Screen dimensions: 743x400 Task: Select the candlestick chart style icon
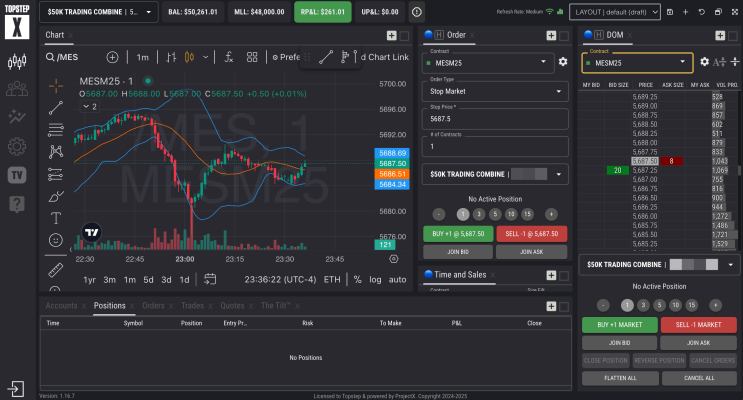(x=189, y=57)
